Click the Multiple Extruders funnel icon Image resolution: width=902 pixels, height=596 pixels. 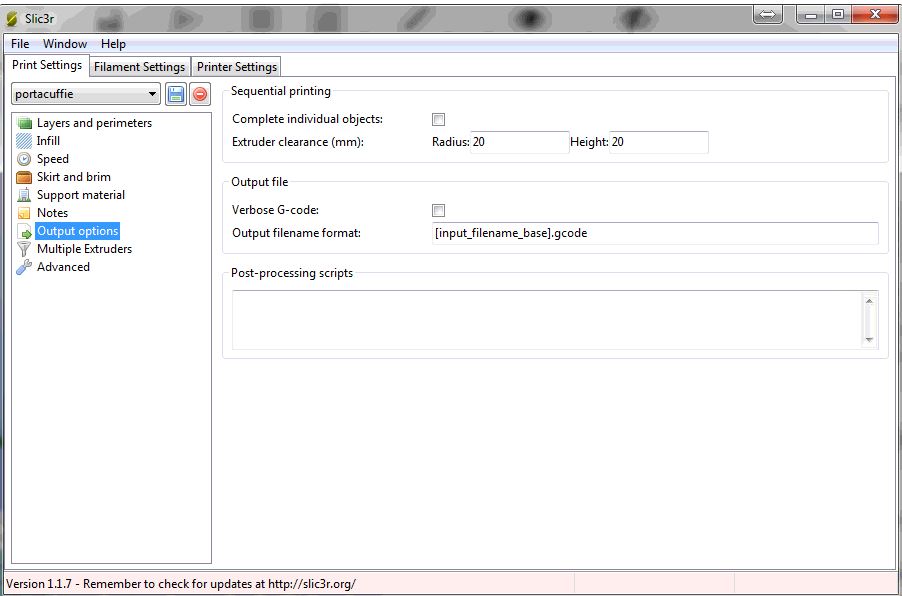point(24,249)
